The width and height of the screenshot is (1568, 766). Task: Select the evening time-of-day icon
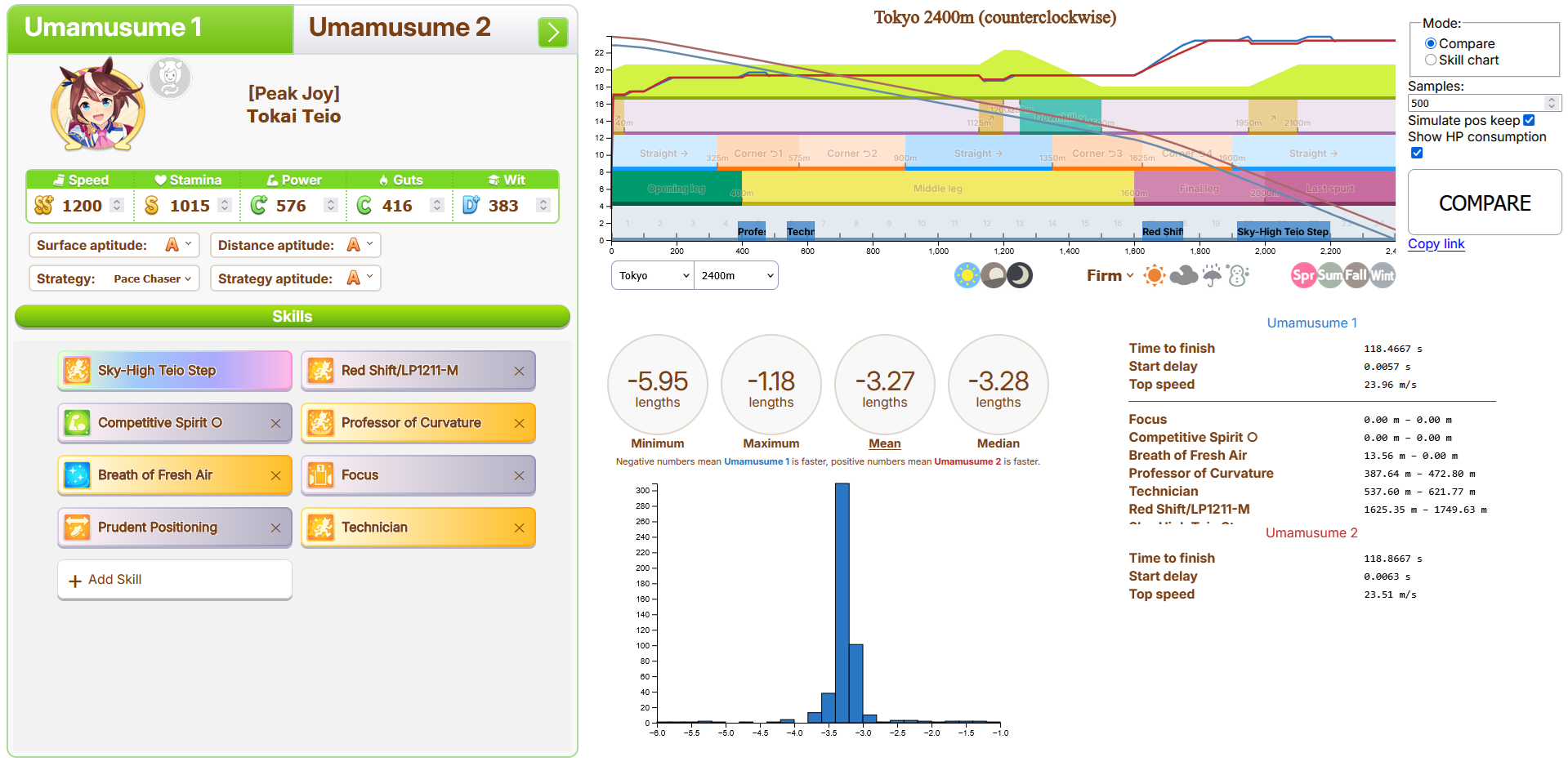[x=994, y=275]
